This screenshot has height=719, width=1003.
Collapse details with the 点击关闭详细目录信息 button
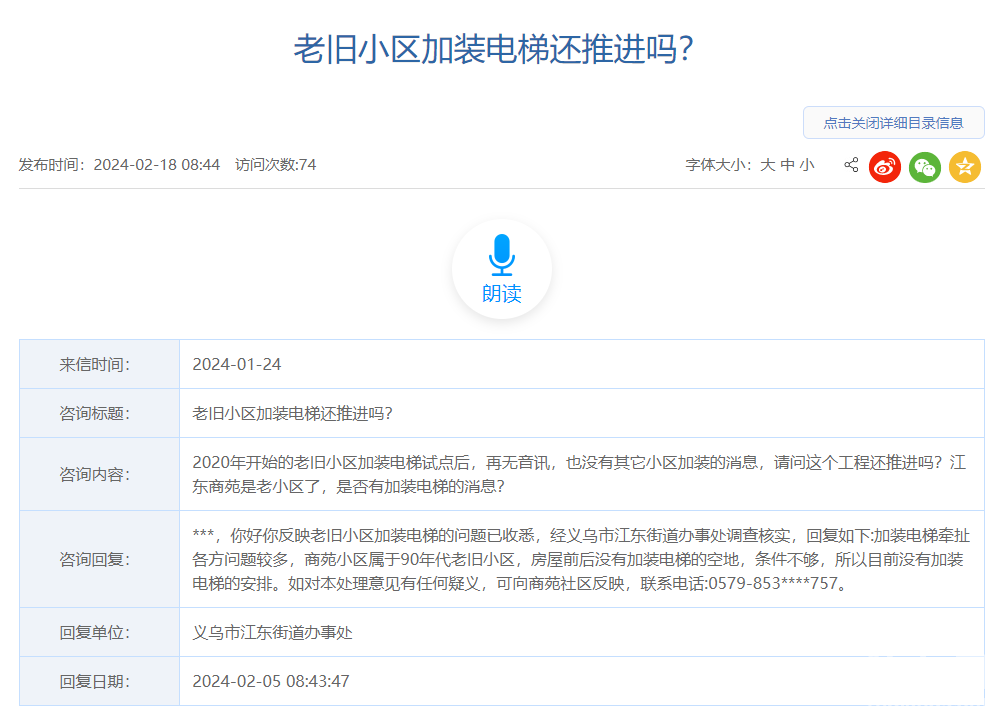893,123
